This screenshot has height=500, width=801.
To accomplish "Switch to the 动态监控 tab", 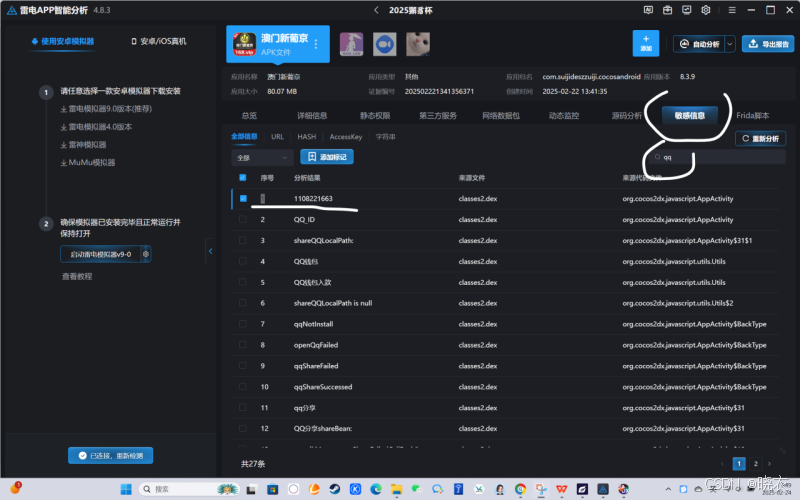I will 564,115.
